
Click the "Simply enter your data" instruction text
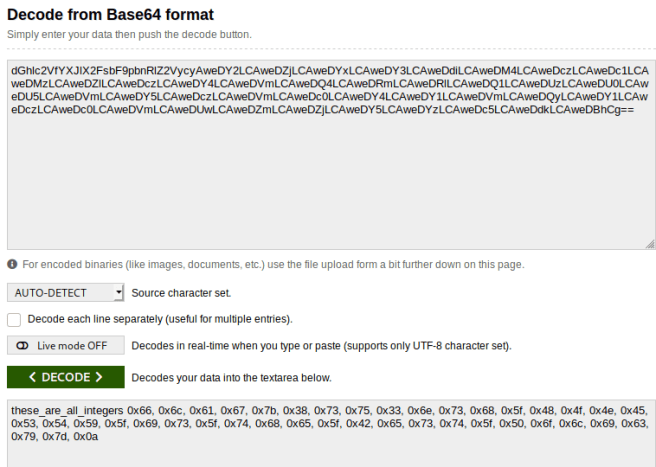(130, 35)
